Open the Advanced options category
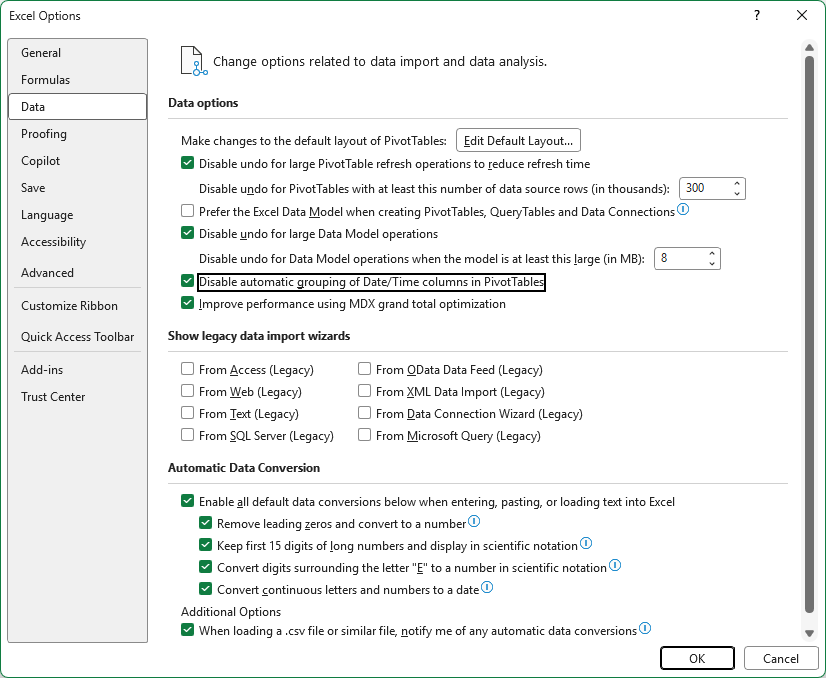826x678 pixels. tap(77, 272)
